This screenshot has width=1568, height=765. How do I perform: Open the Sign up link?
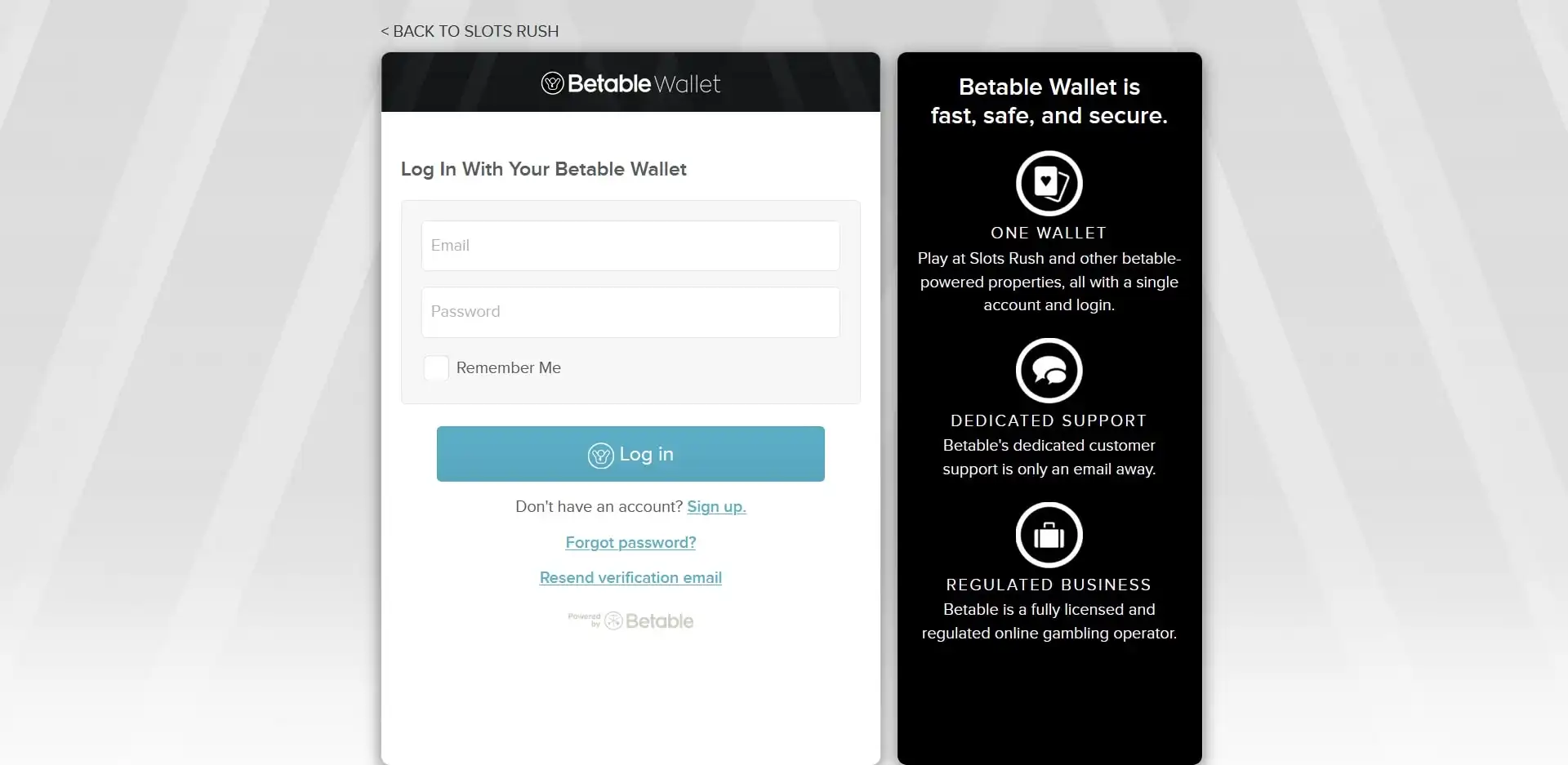click(x=716, y=507)
